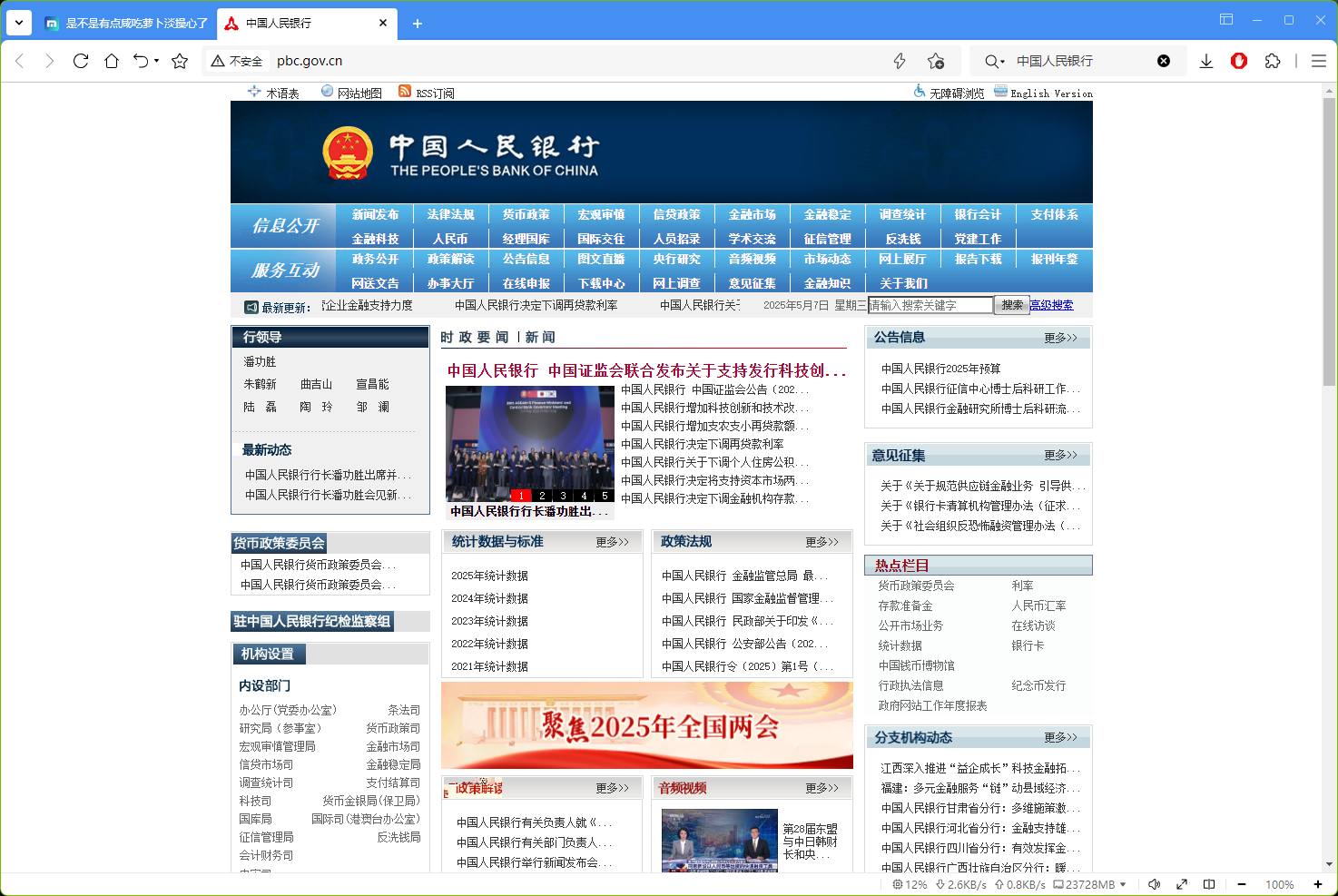Screen dimensions: 1338x896
Task: Bookmark this page with the star icon
Action: coord(180,61)
